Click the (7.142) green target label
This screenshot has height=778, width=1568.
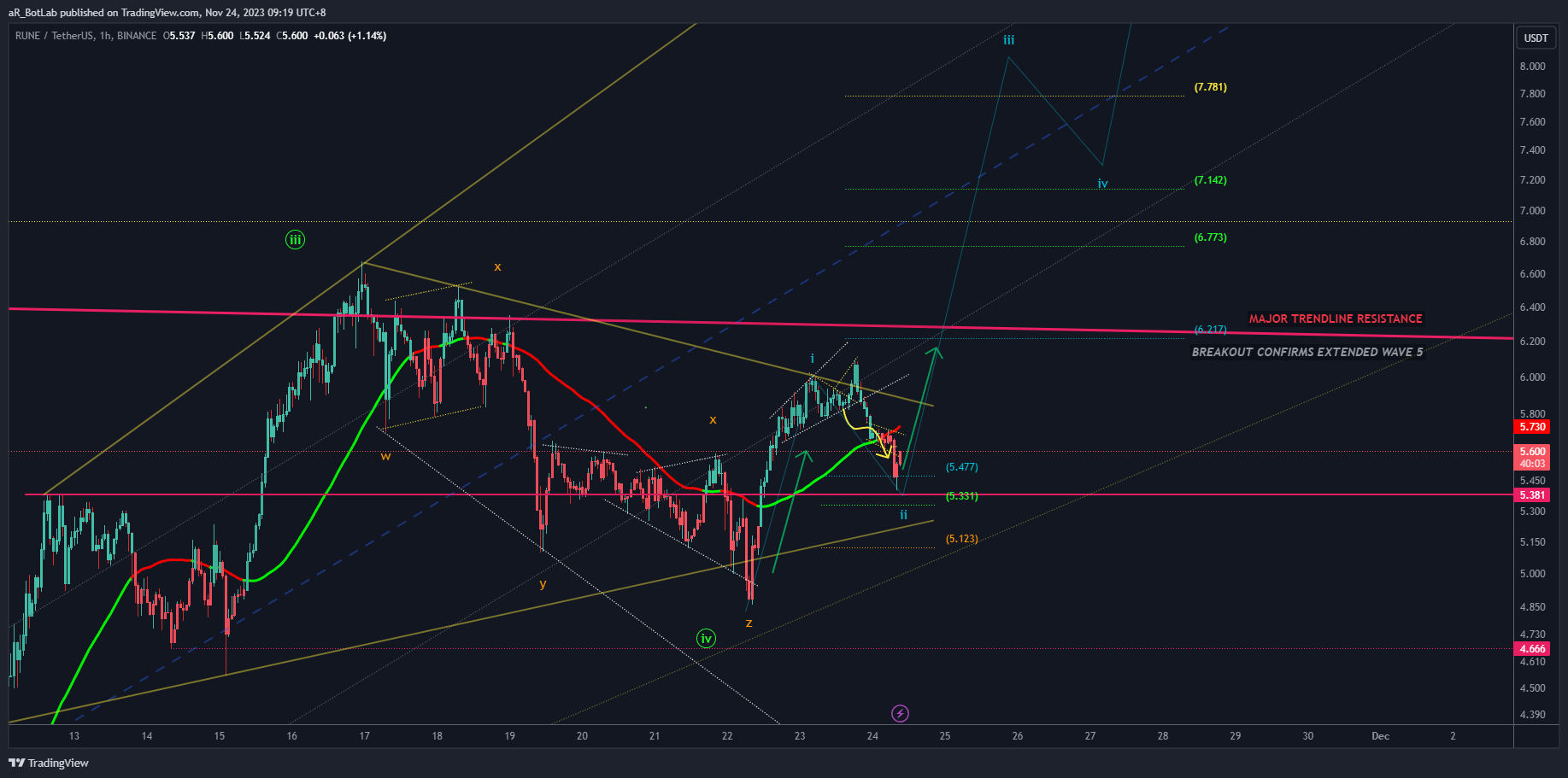[1211, 180]
